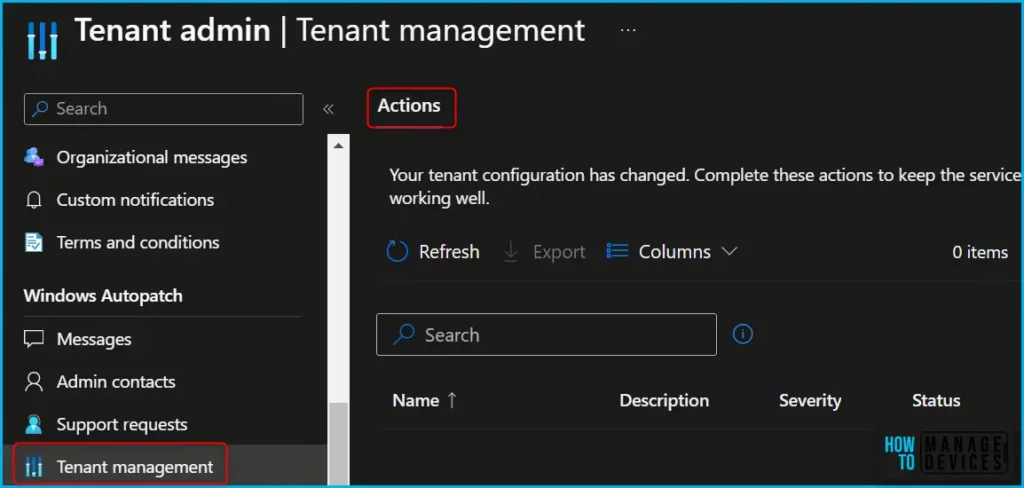1024x488 pixels.
Task: Click the Admin contacts person icon
Action: click(x=33, y=382)
